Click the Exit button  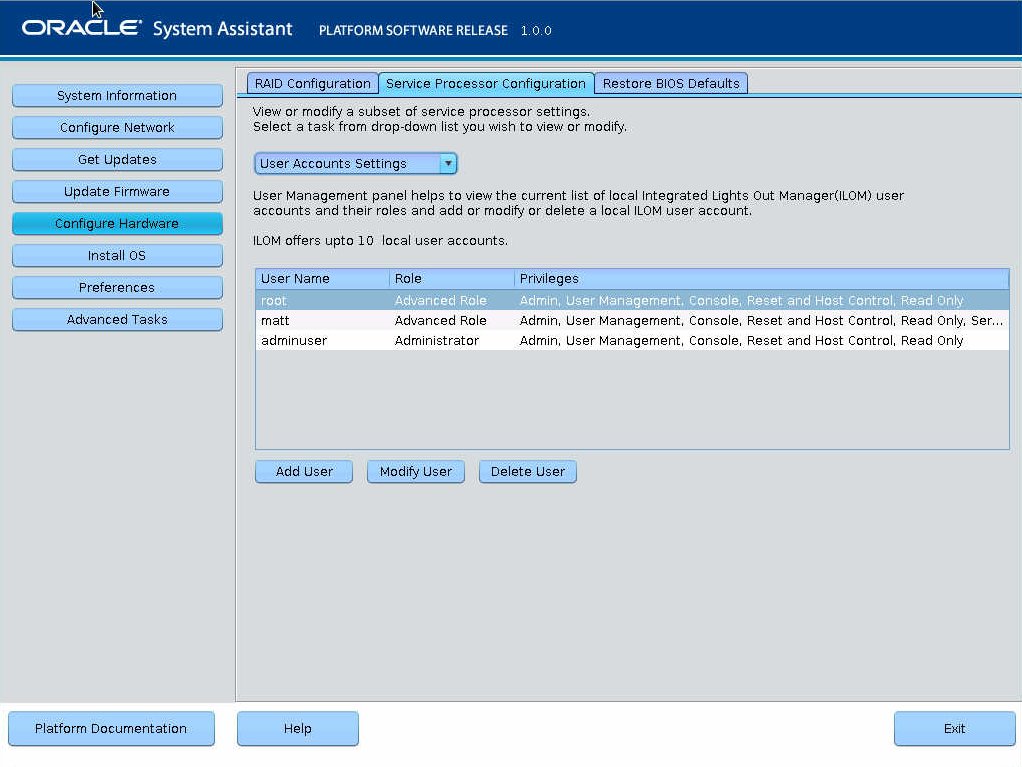pyautogui.click(x=954, y=729)
